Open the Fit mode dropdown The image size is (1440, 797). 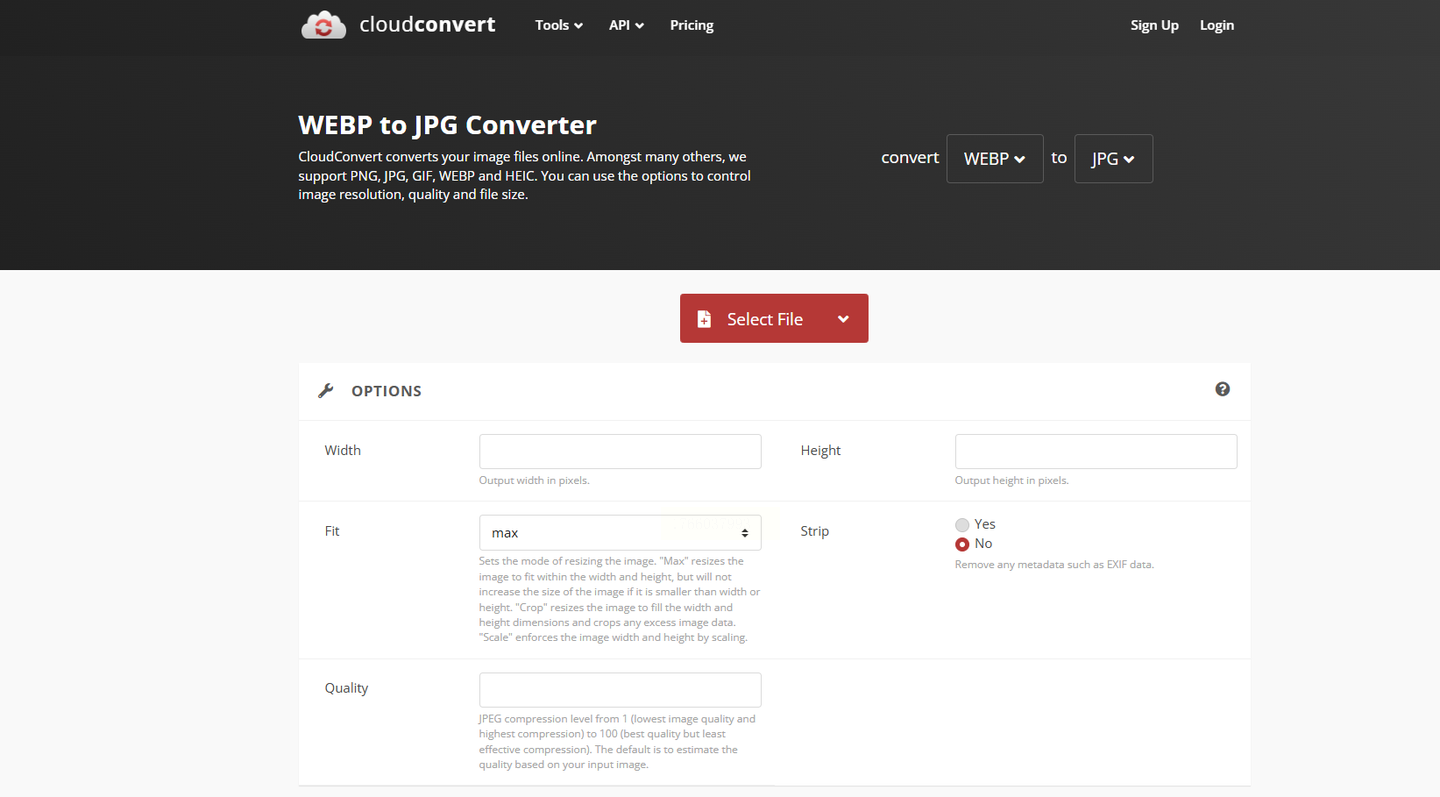(620, 533)
